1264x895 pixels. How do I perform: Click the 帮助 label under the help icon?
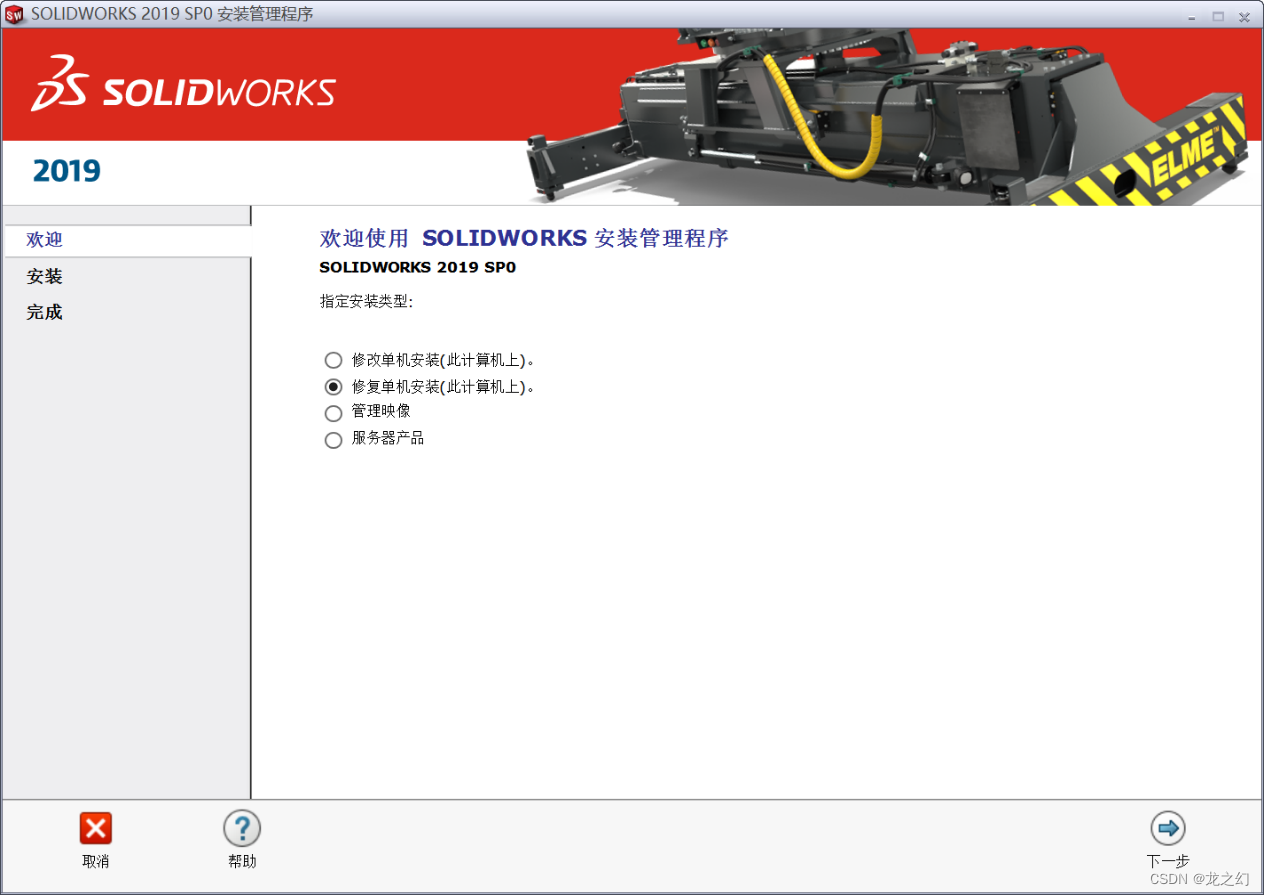coord(242,861)
